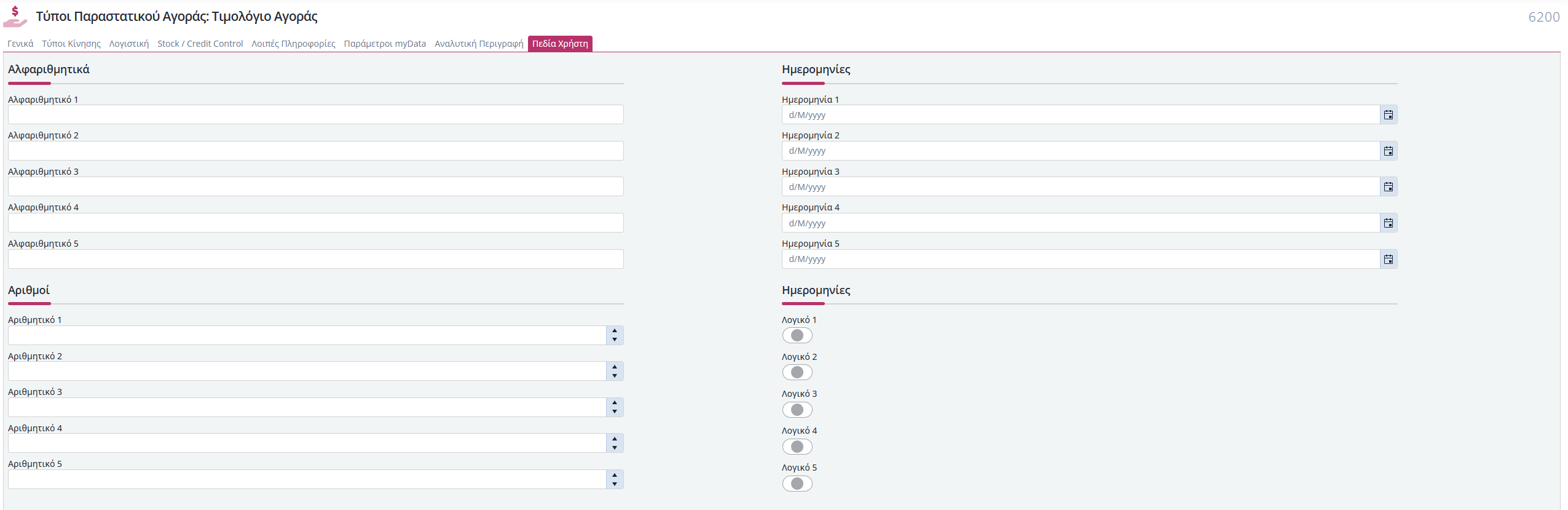Click the Αλφαριθμητικά section heading

(49, 70)
